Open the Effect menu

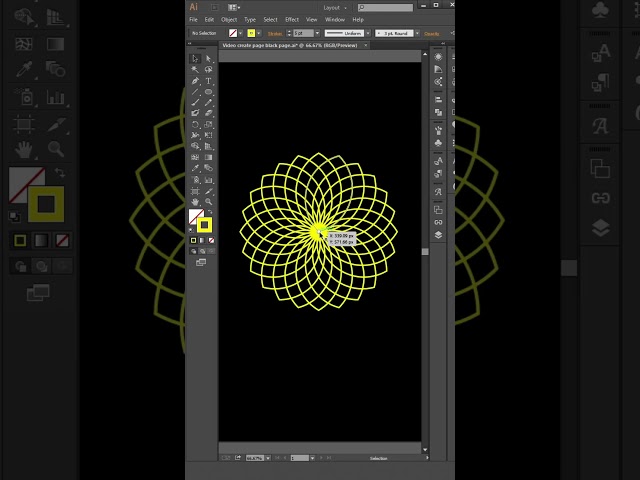[292, 20]
